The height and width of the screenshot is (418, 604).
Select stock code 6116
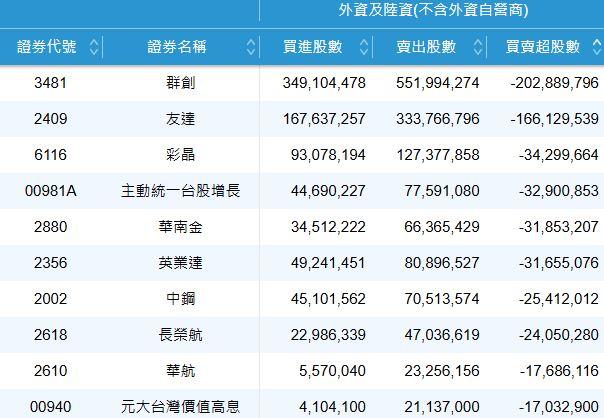click(50, 155)
